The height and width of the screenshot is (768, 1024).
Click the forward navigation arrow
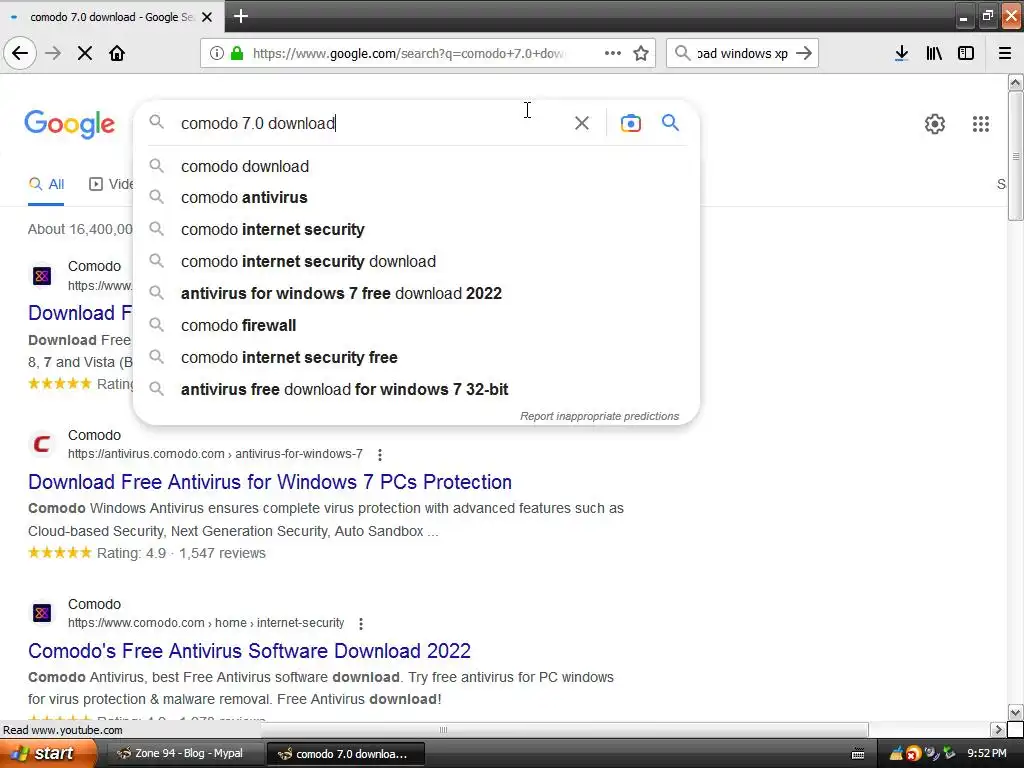[x=53, y=53]
